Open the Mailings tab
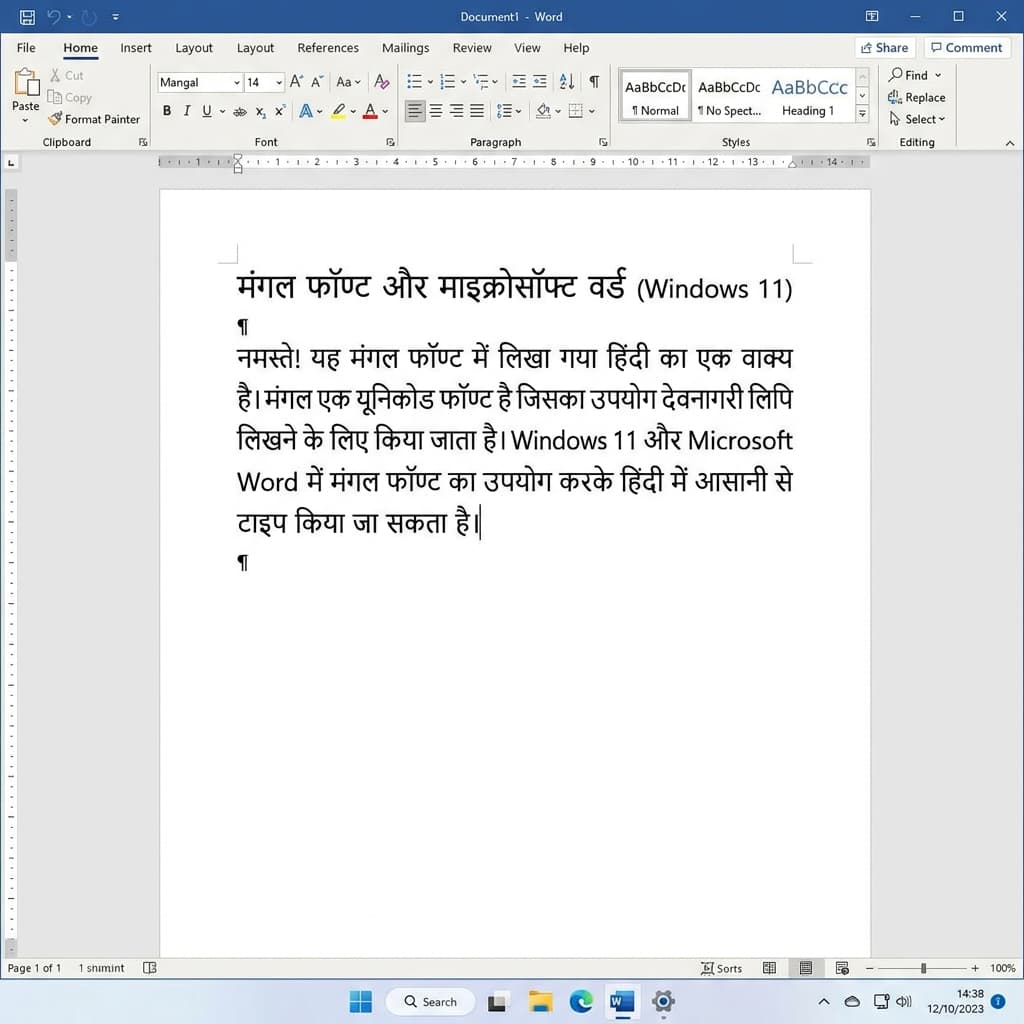 tap(406, 48)
